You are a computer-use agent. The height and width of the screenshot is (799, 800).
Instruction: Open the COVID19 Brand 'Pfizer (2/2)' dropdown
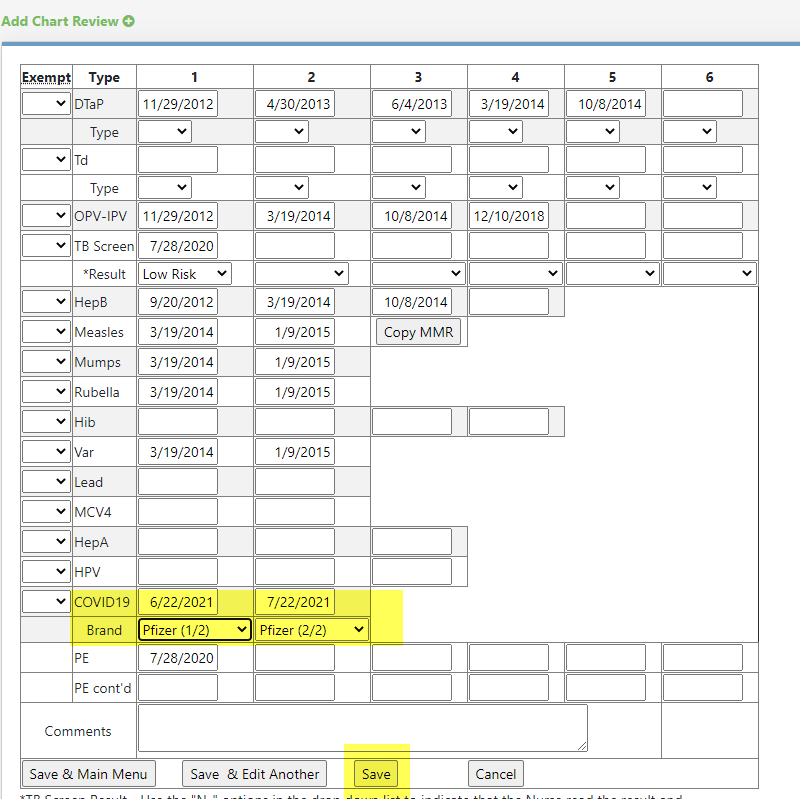311,630
